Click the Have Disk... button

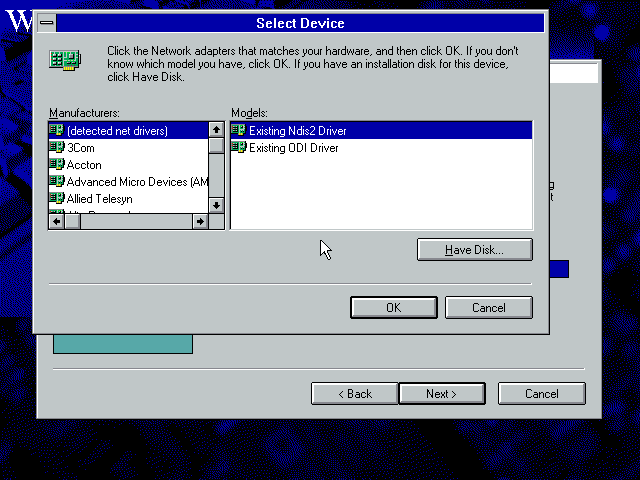coord(475,249)
